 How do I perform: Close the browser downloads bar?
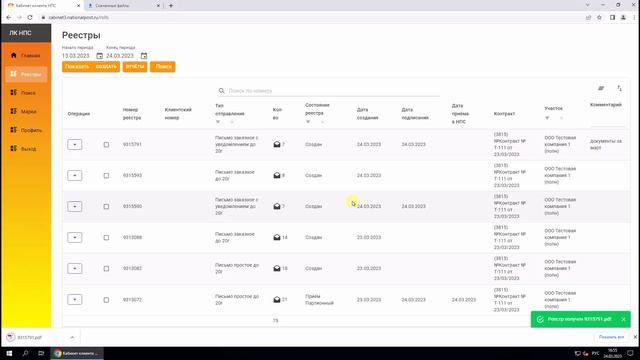click(x=635, y=337)
